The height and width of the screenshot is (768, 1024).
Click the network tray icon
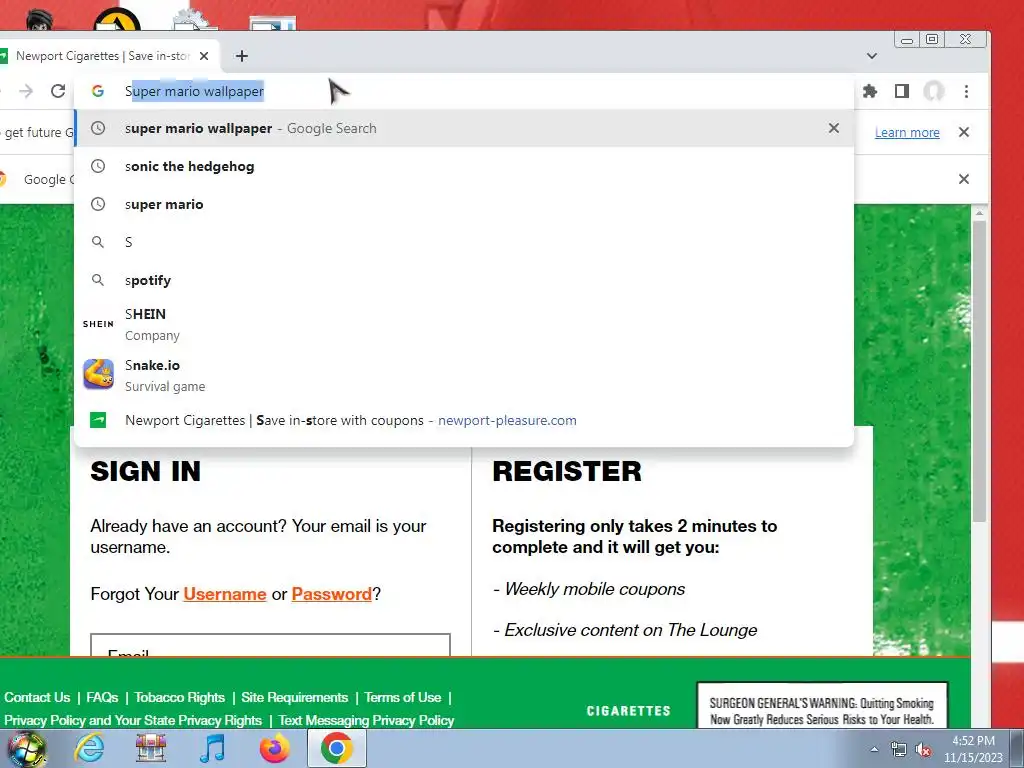[899, 750]
